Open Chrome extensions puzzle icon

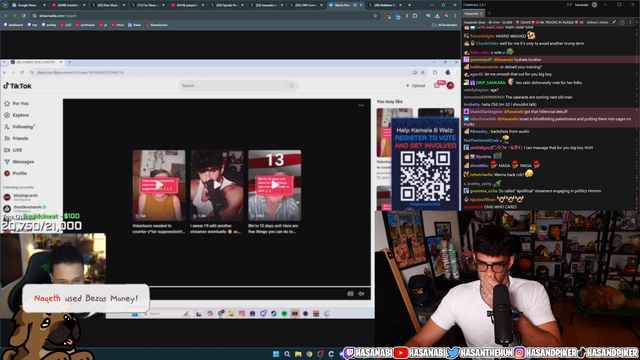[415, 16]
